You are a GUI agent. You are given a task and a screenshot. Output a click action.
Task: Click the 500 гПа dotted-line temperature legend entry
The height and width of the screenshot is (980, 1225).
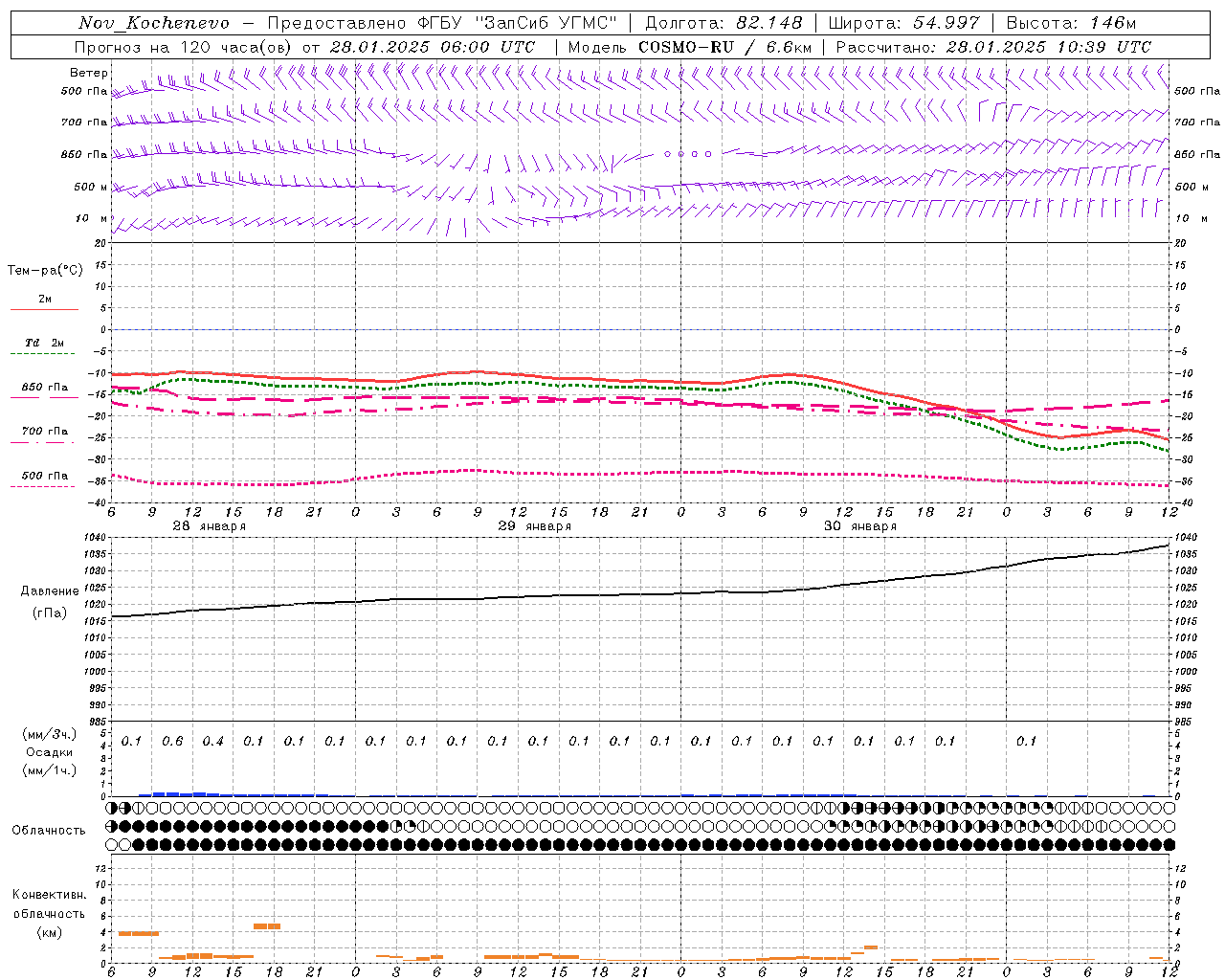(45, 476)
